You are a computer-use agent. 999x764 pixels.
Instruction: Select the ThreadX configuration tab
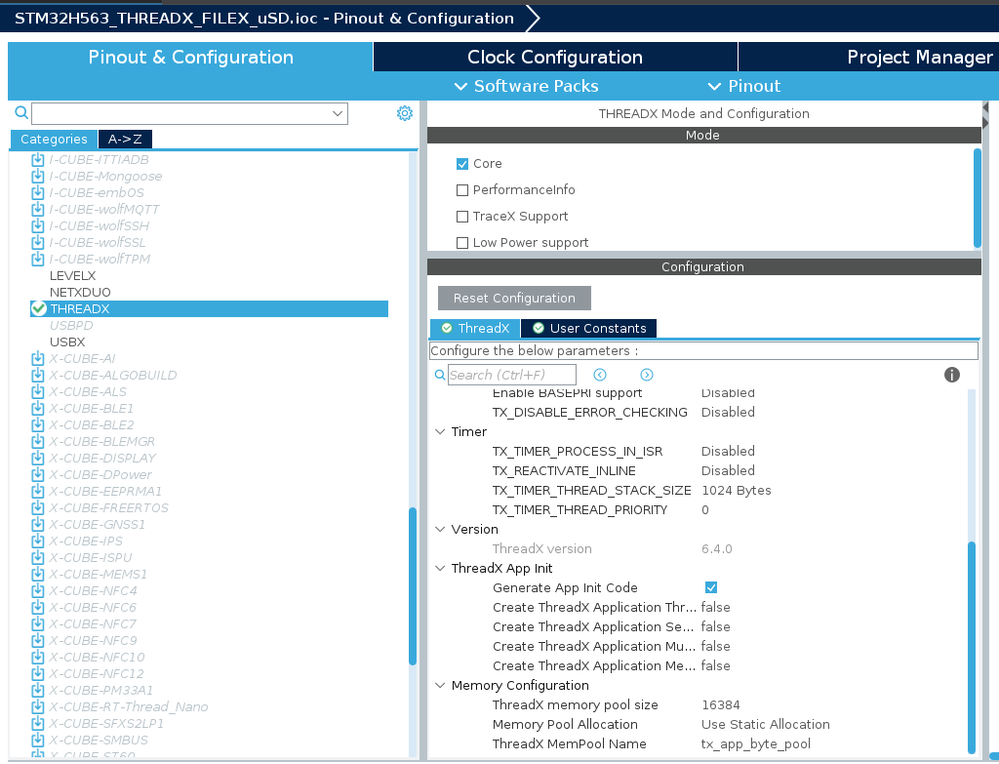pos(475,328)
